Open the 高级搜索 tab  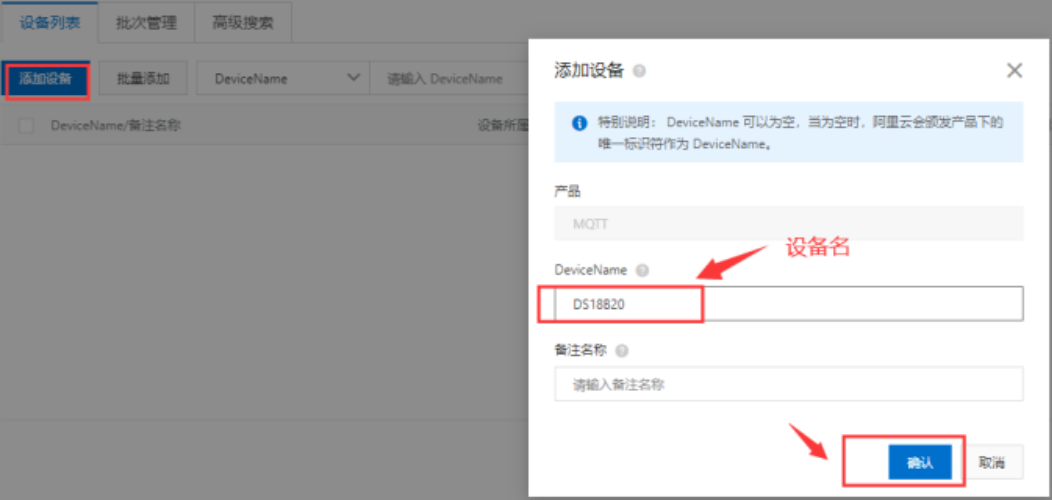click(242, 23)
